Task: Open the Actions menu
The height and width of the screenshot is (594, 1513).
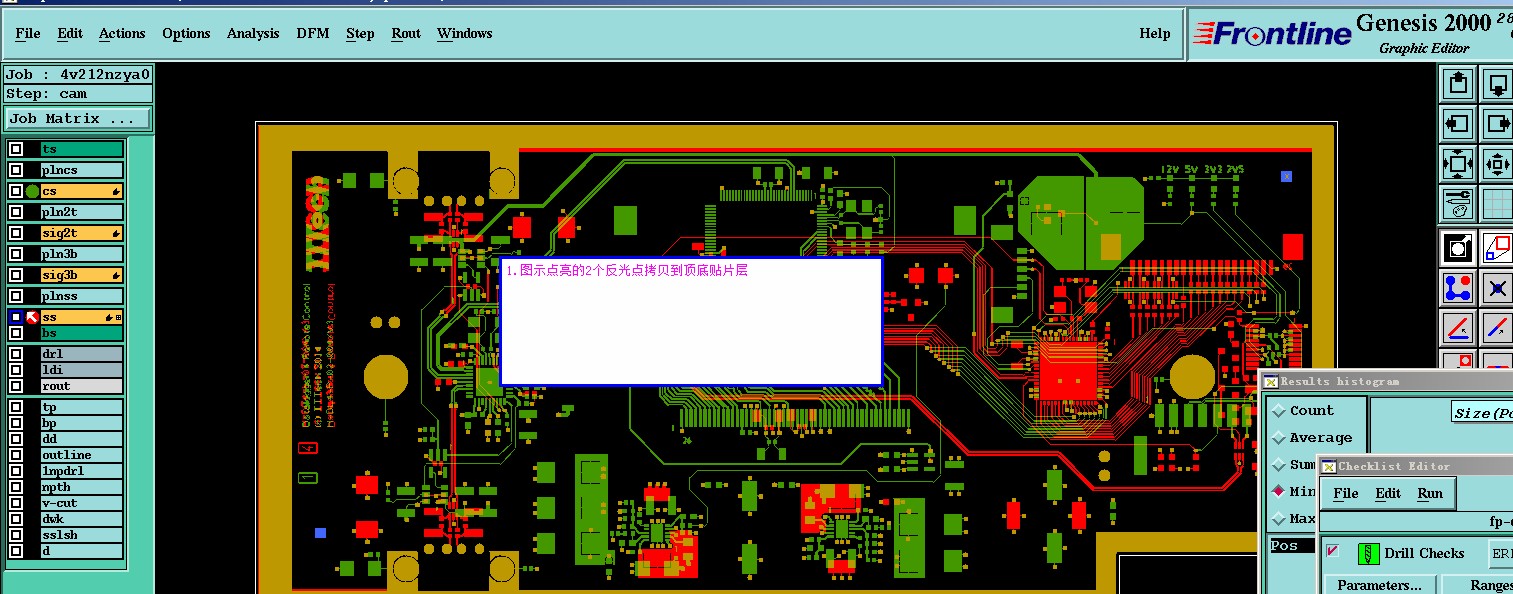Action: [x=122, y=34]
